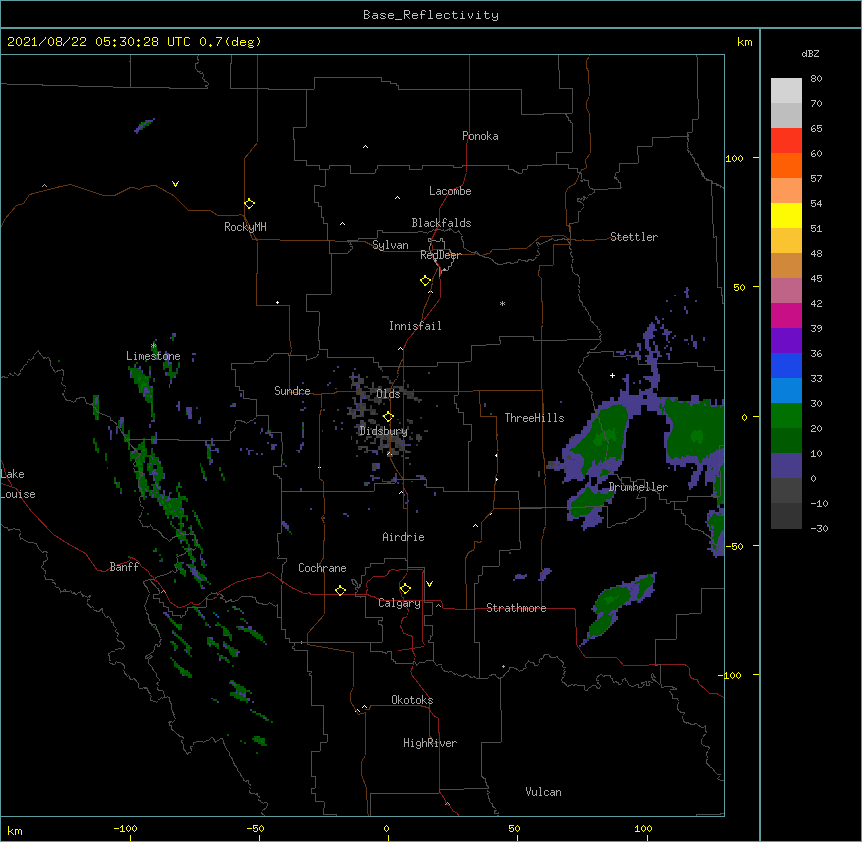Select the Lacombe city label
Image resolution: width=862 pixels, height=842 pixels.
(x=450, y=191)
